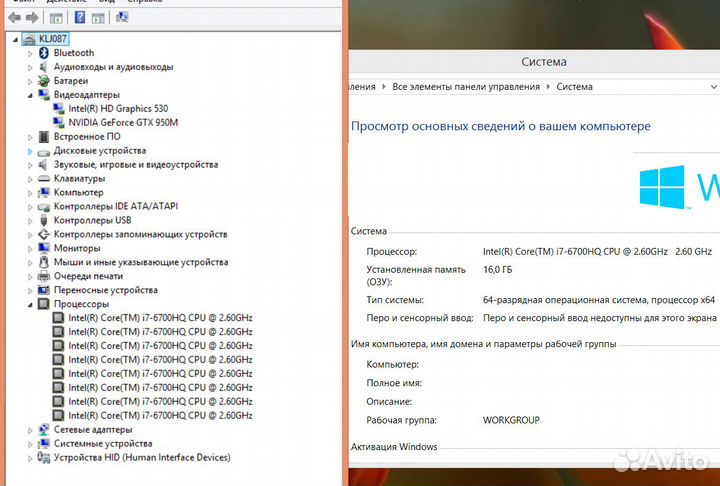Expand the Компьютер category
720x486 pixels.
pyautogui.click(x=30, y=193)
